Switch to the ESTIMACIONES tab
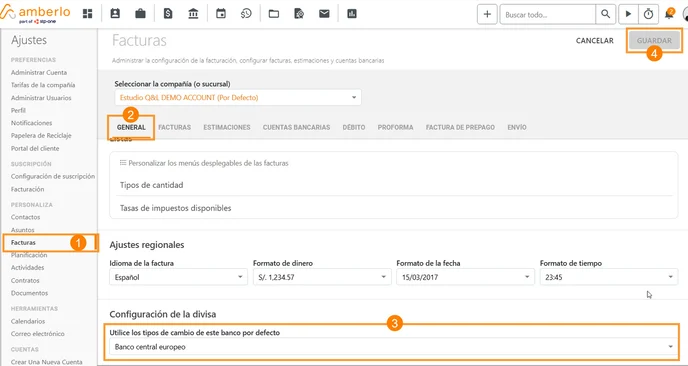Screen dimensions: 688x366 pos(227,127)
